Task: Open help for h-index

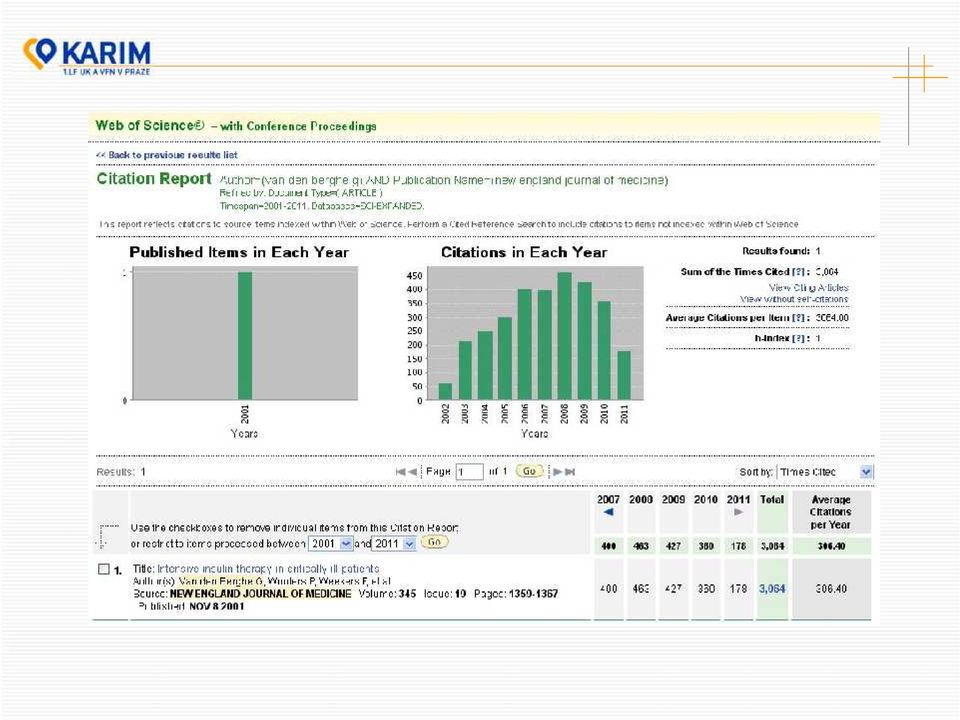Action: coord(798,338)
